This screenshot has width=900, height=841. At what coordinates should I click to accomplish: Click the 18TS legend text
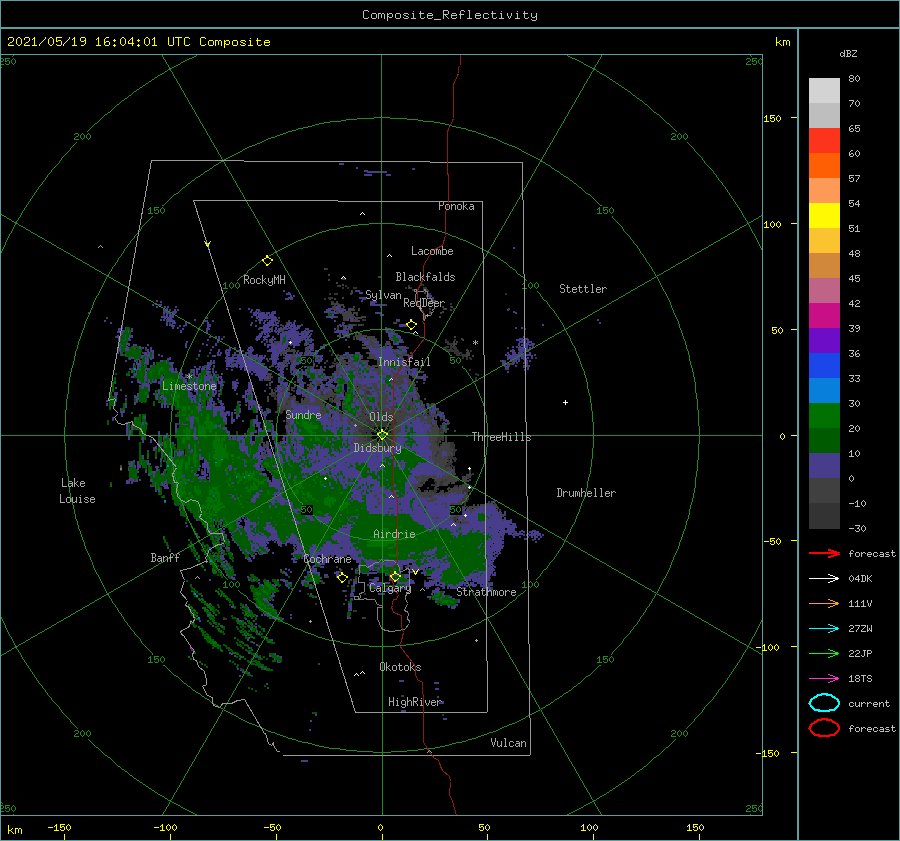click(x=860, y=679)
